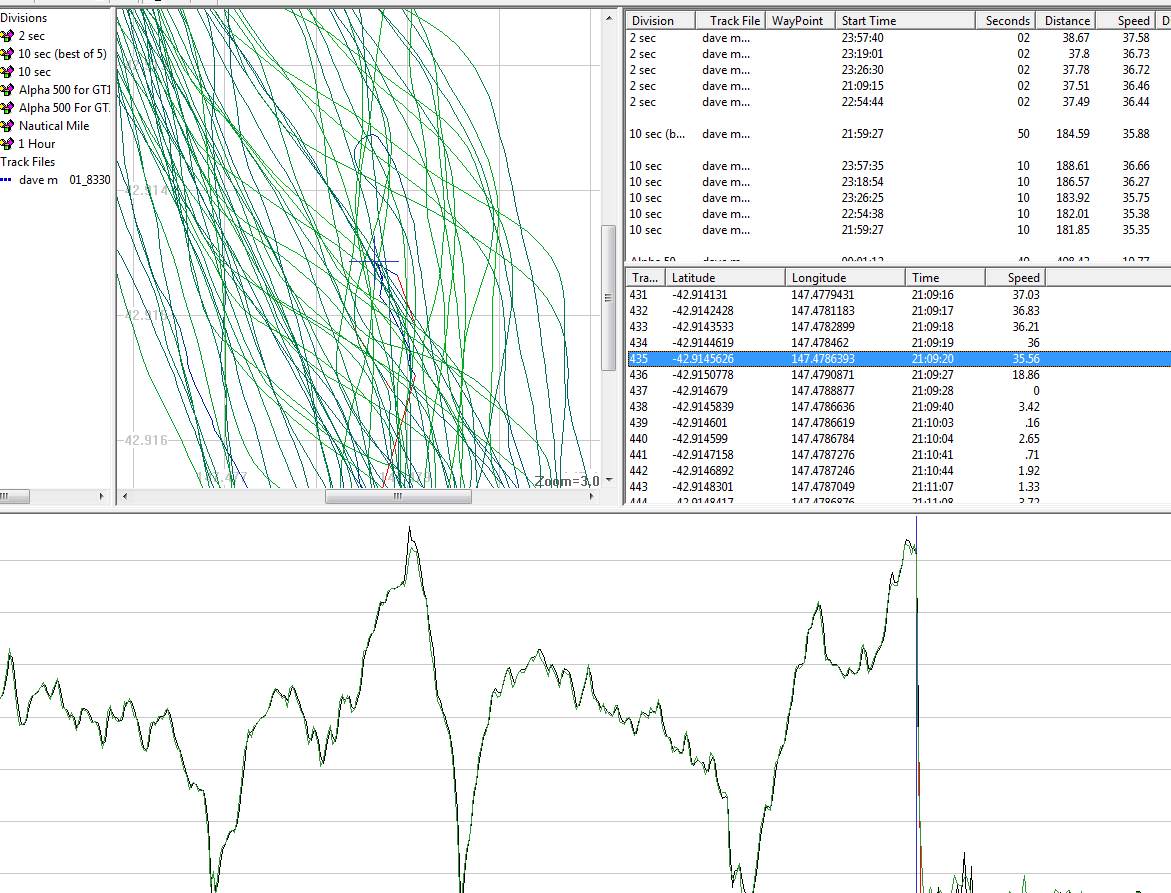Viewport: 1171px width, 893px height.
Task: Sort results by the Distance column header
Action: [x=1067, y=21]
